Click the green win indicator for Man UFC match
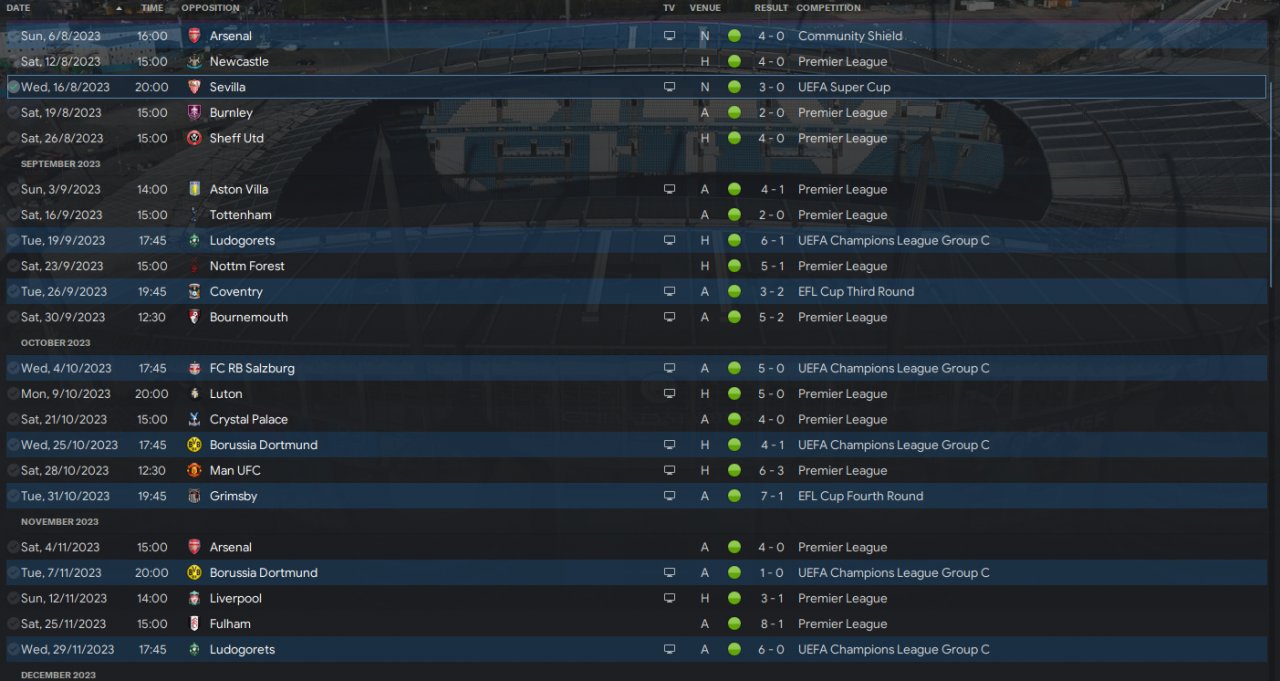The width and height of the screenshot is (1280, 681). (x=734, y=470)
